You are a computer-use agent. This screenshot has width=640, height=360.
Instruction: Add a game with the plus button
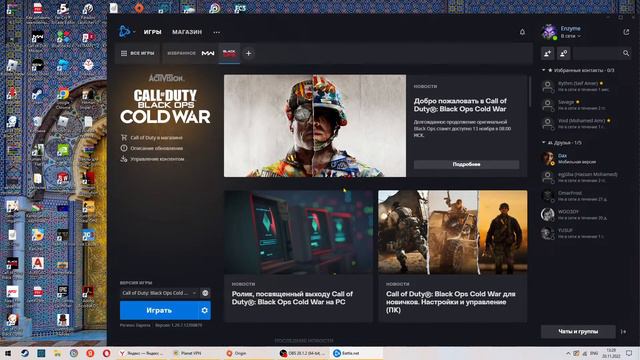(x=248, y=53)
